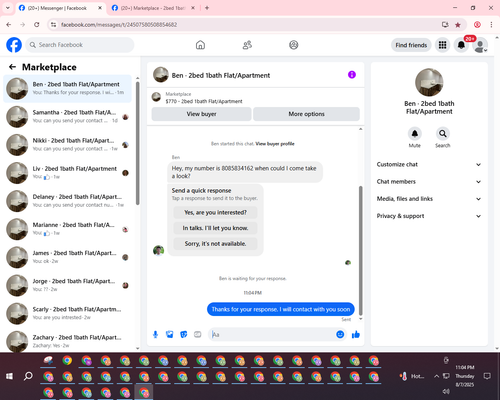Viewport: 500px width, 400px height.
Task: Click the Search Facebook field
Action: 80,45
